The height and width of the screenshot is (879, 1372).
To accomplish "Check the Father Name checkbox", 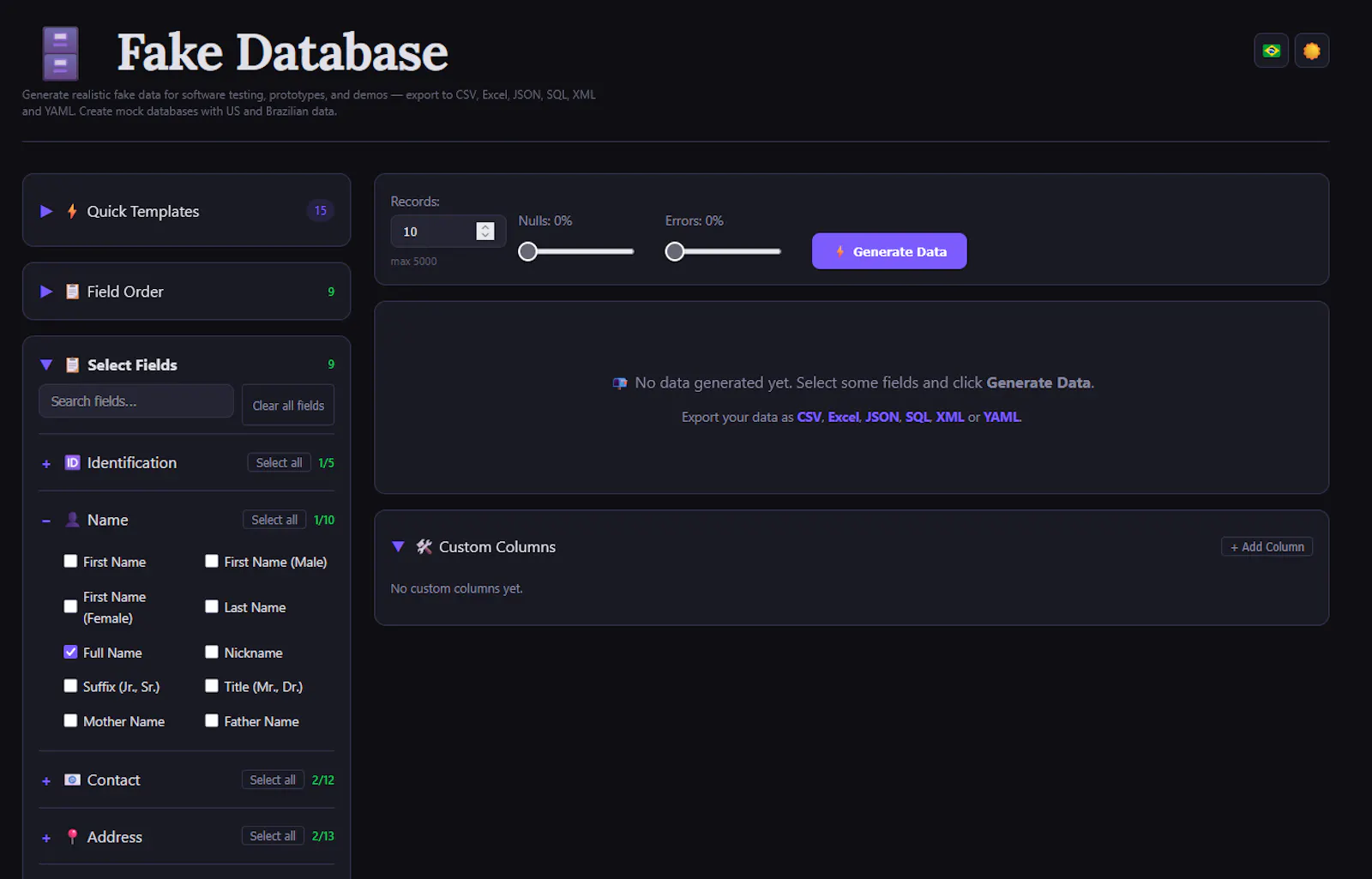I will (x=211, y=720).
